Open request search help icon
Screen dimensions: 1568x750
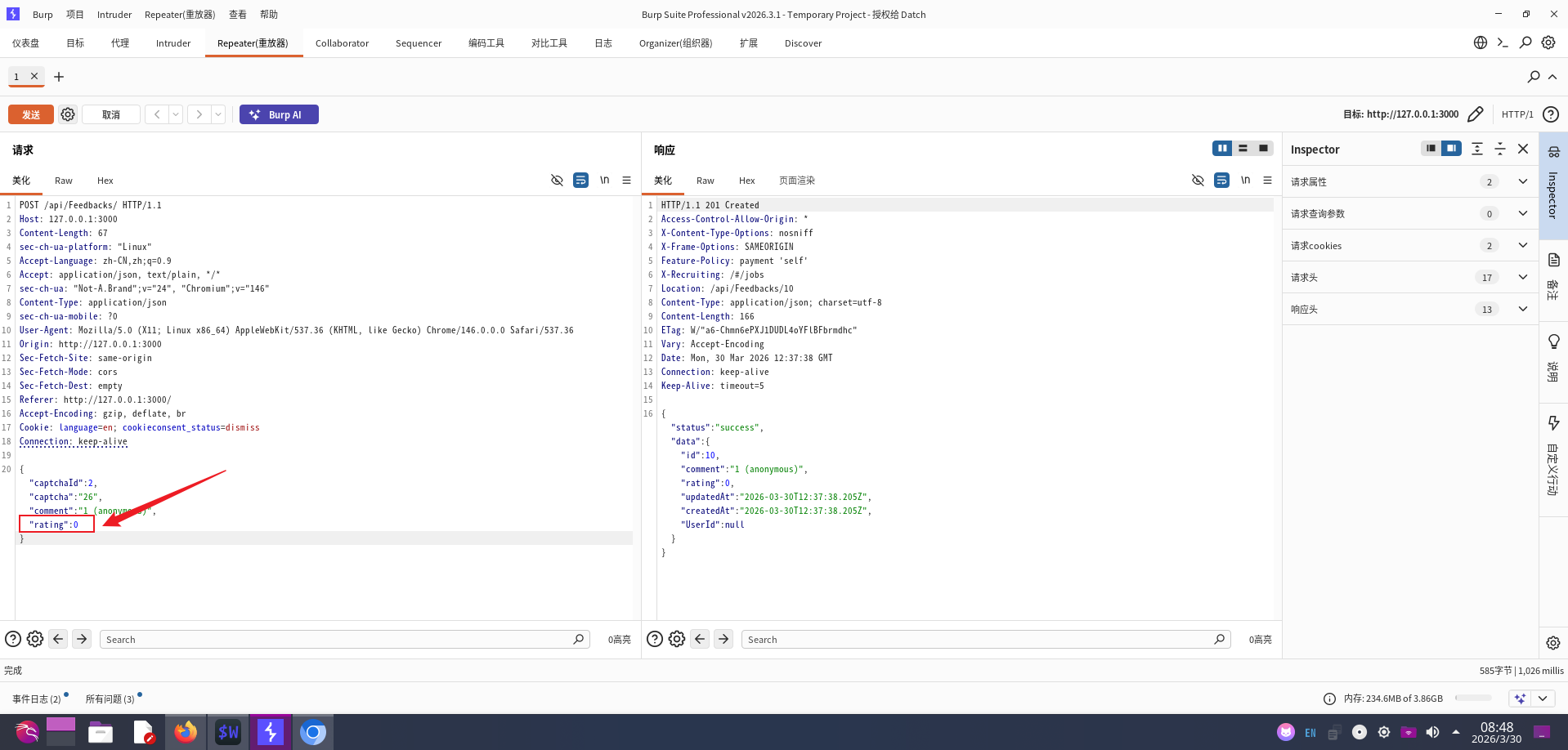(x=13, y=639)
